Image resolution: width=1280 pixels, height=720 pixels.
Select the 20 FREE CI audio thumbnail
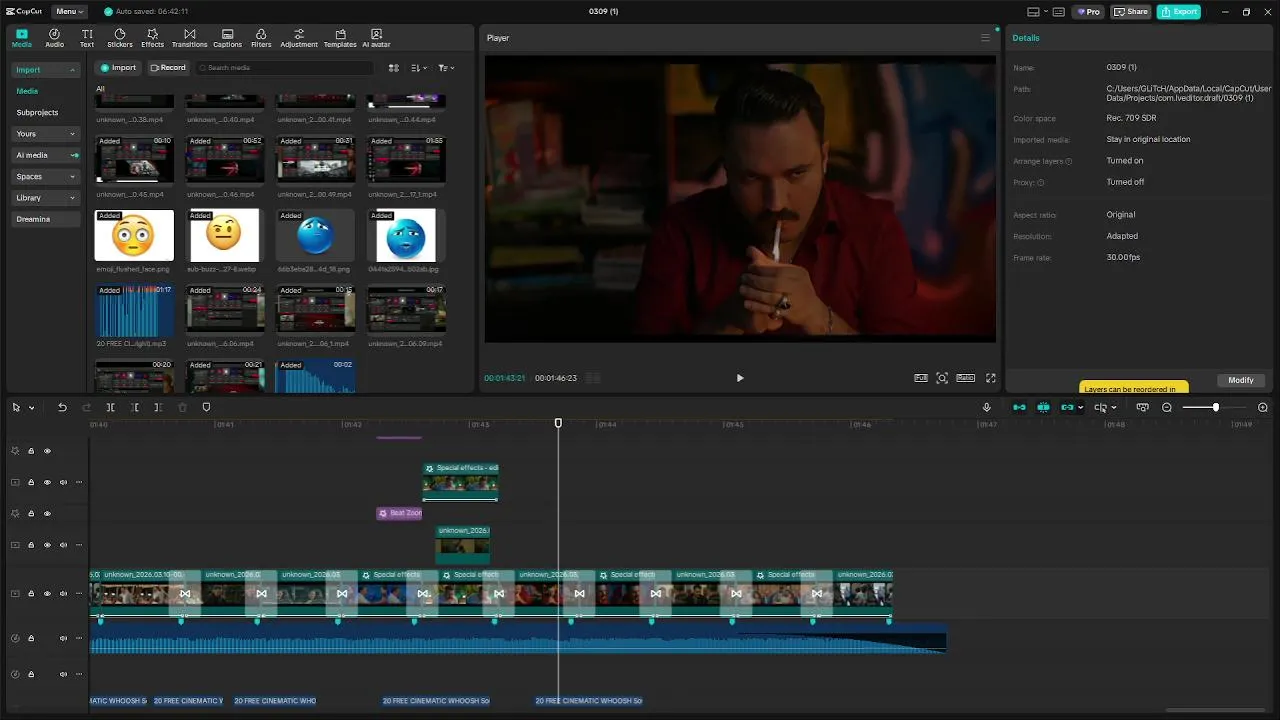[x=134, y=311]
